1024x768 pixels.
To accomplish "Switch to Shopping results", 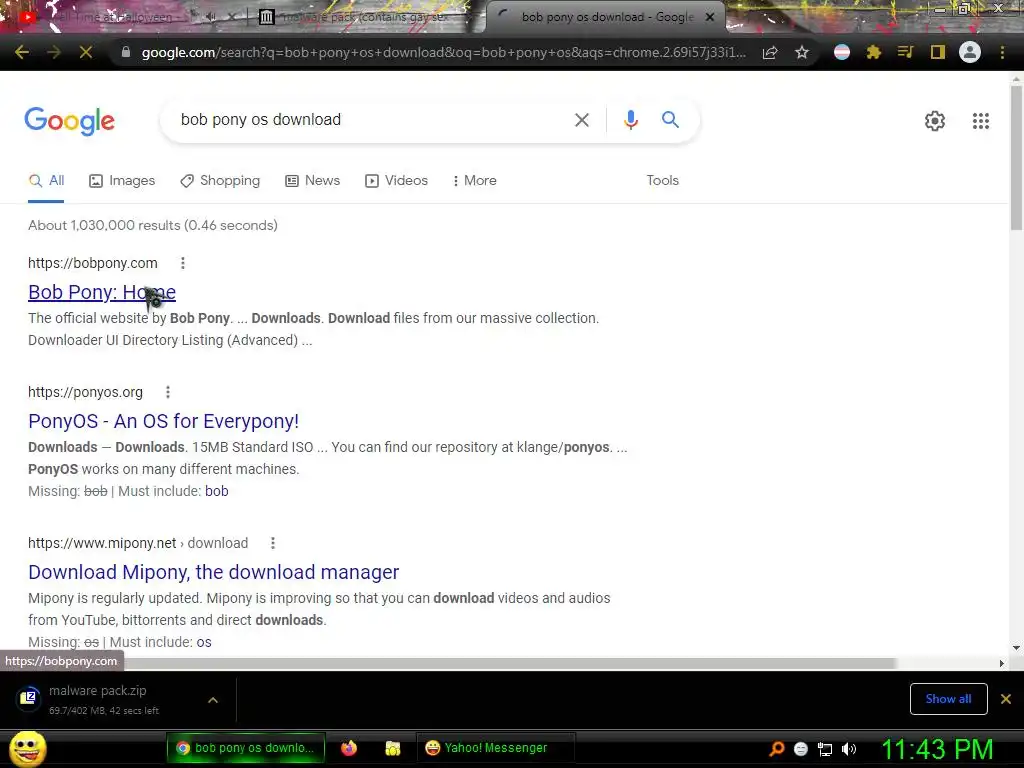I will pos(220,180).
